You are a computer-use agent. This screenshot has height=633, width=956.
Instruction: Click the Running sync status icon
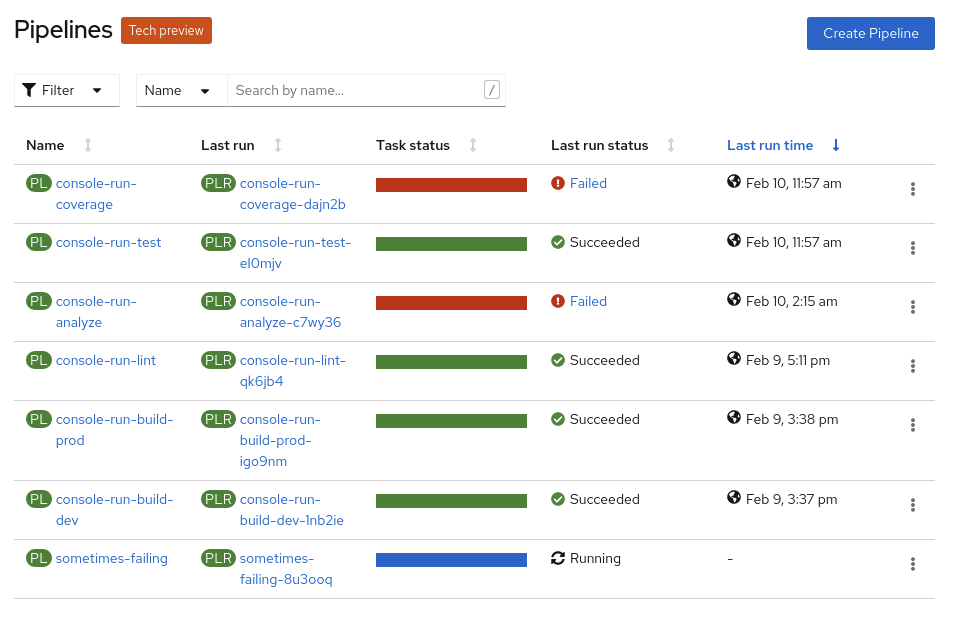[558, 558]
